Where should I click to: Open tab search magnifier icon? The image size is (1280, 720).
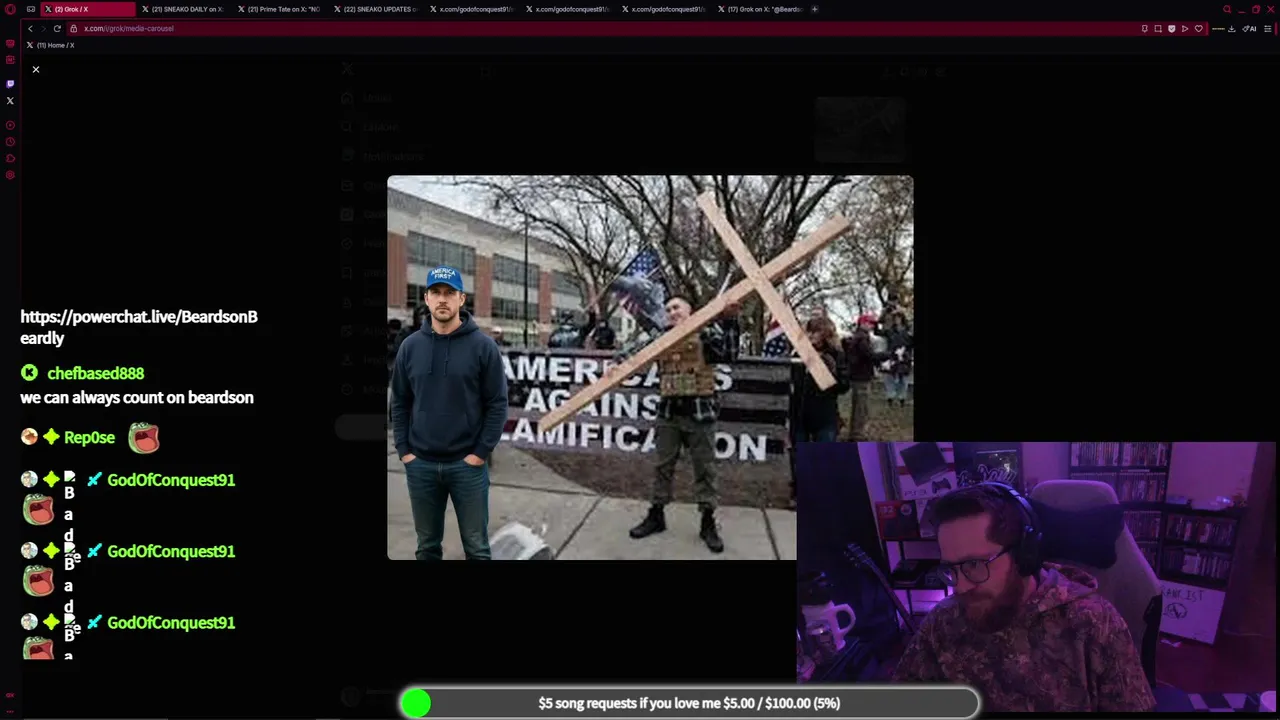coord(1227,9)
